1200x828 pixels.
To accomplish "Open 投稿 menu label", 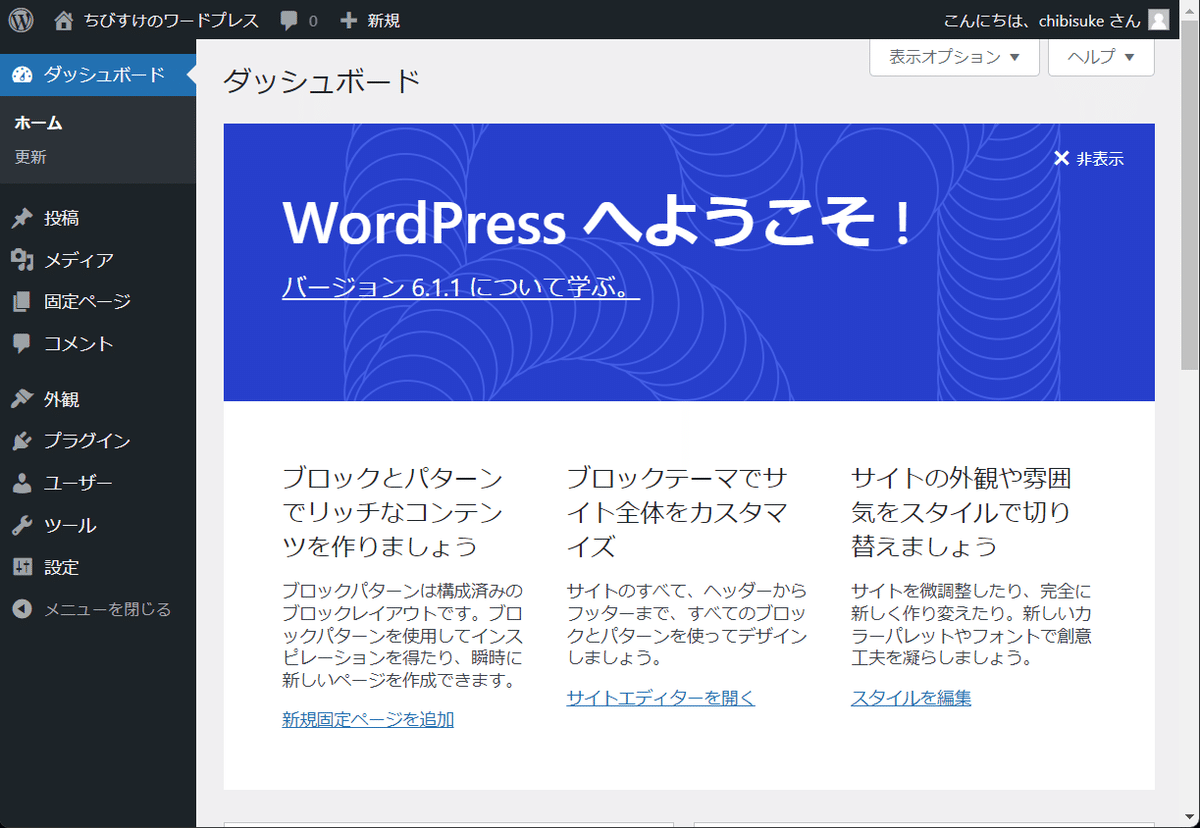I will click(61, 218).
